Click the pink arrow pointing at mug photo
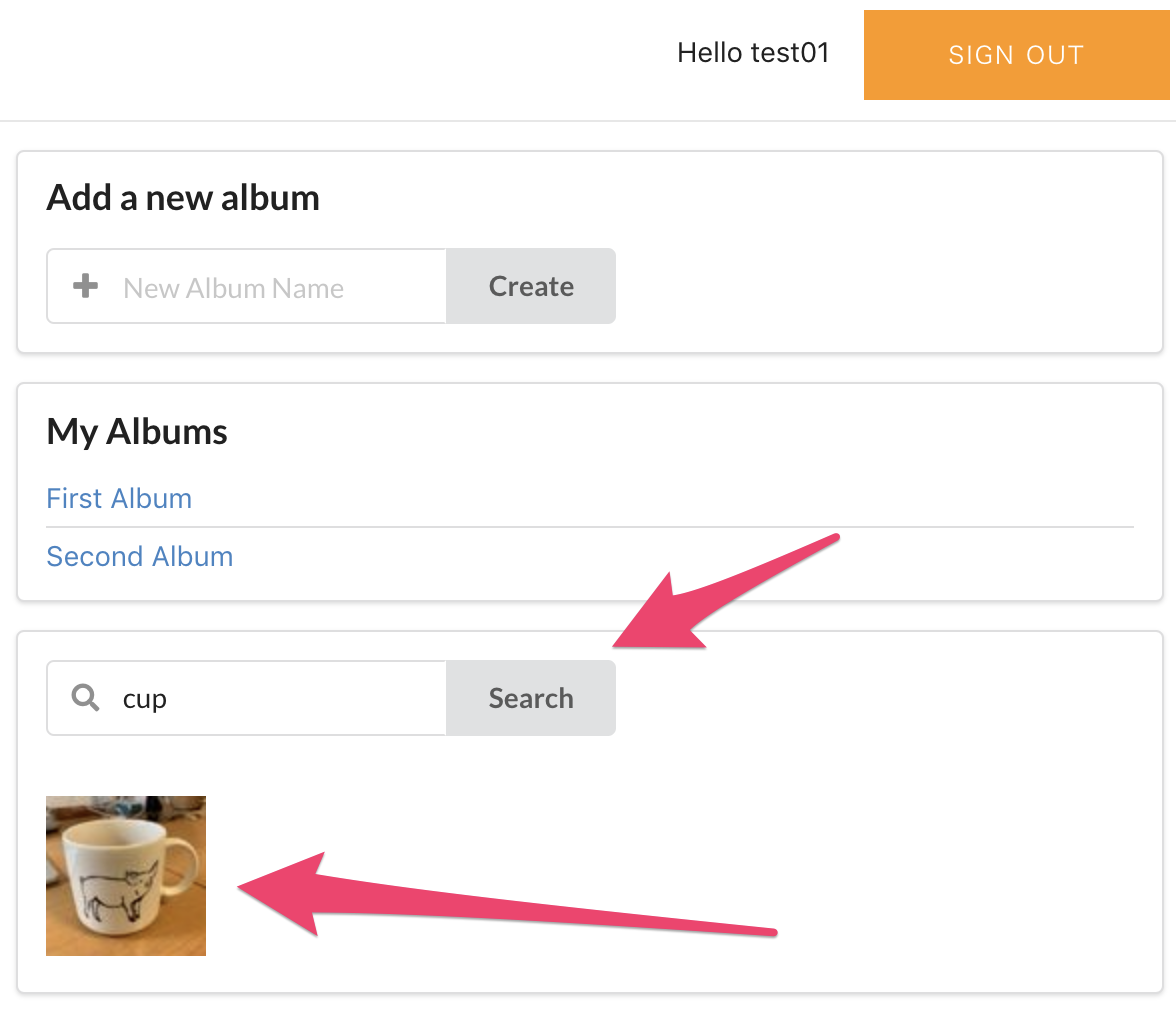The image size is (1176, 1022). click(507, 895)
